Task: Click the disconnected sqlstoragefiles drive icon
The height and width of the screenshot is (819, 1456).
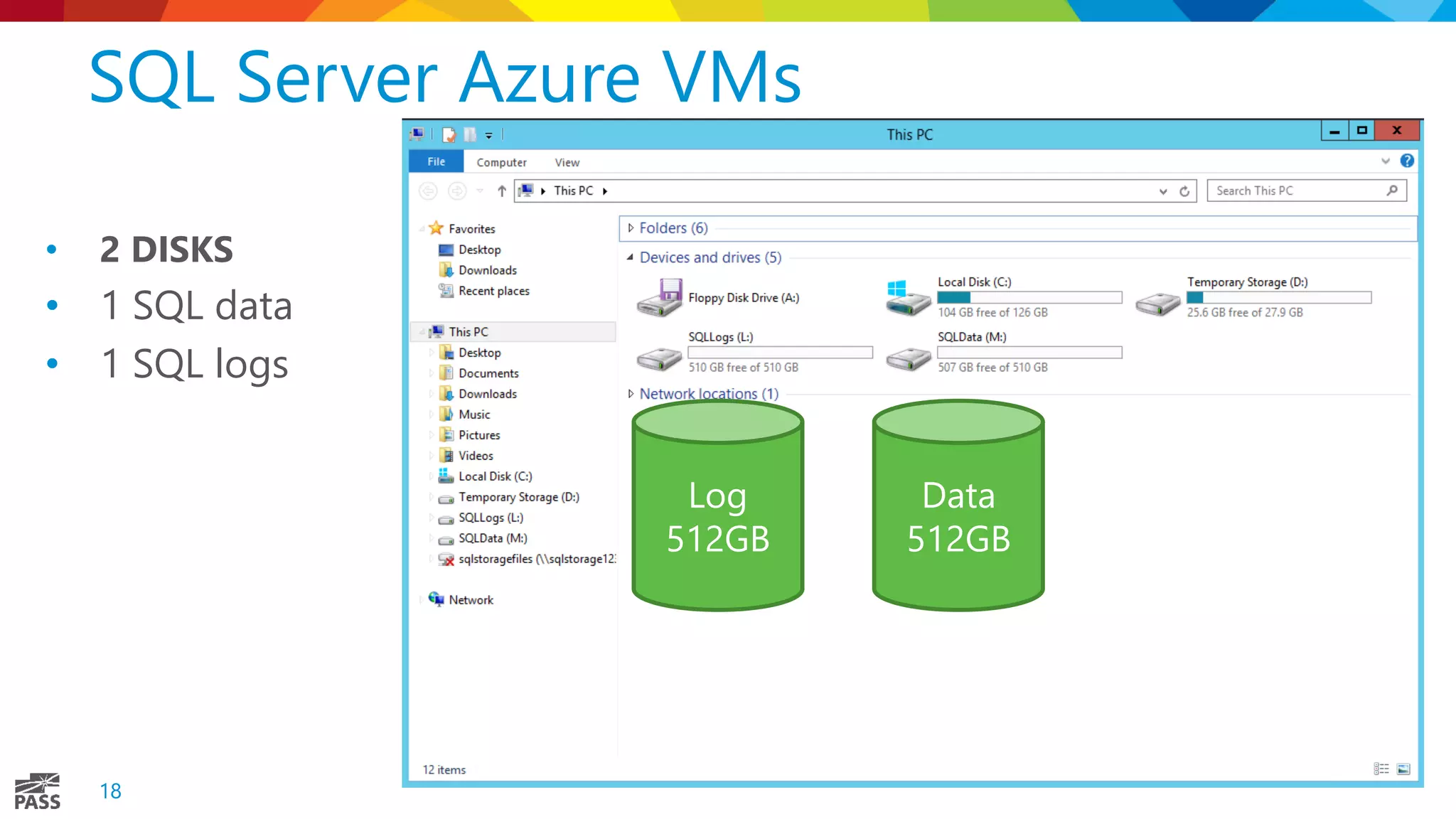Action: tap(446, 560)
